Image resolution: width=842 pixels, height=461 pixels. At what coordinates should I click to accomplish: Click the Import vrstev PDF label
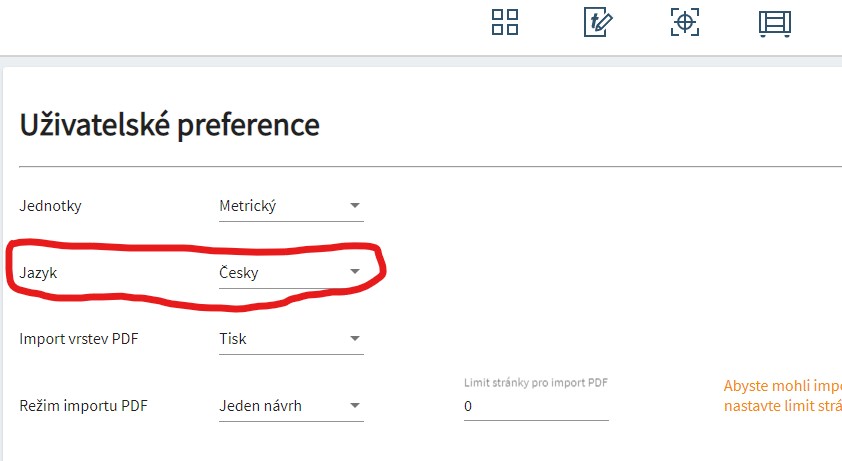point(79,339)
